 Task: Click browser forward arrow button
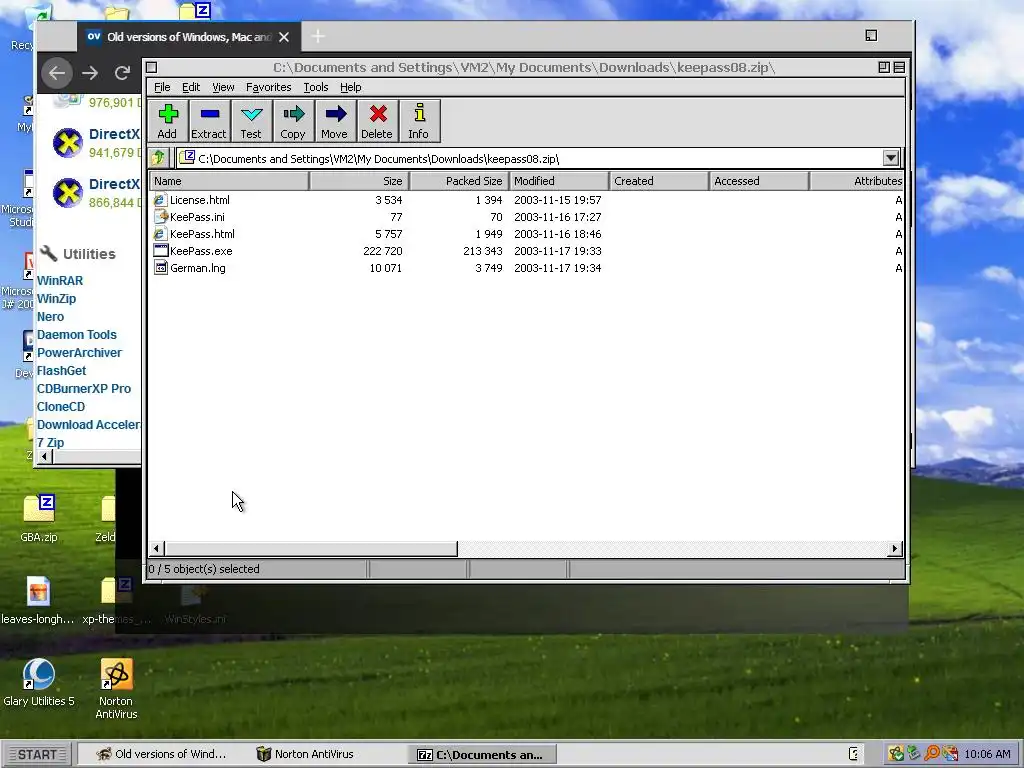click(90, 72)
